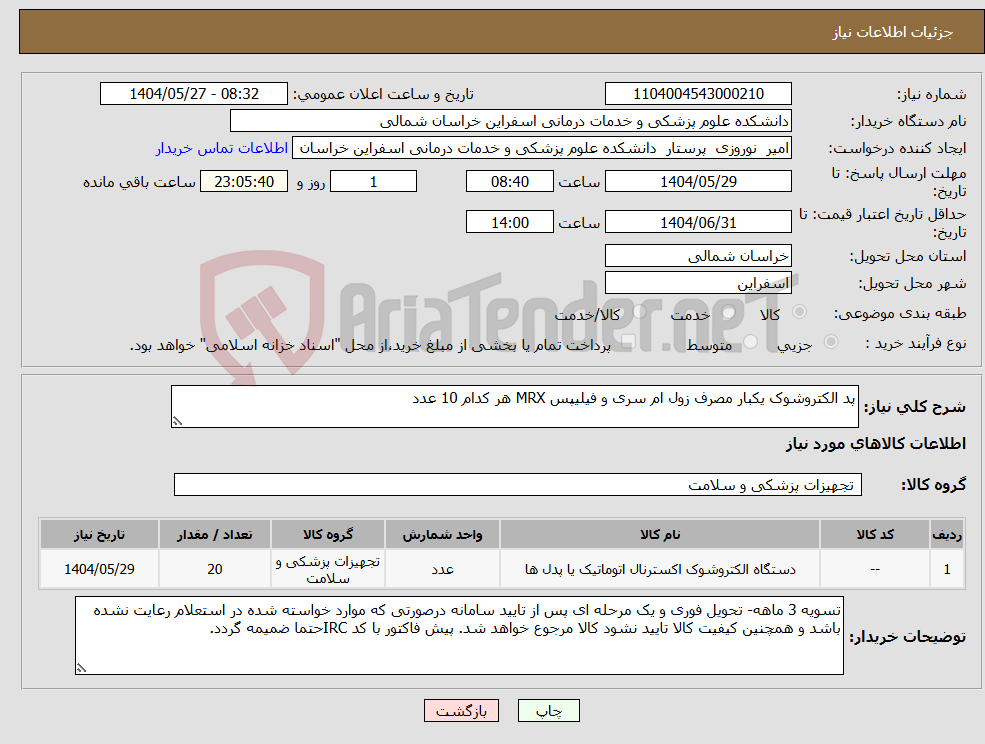
Task: Click the treasury payment note text
Action: [370, 345]
